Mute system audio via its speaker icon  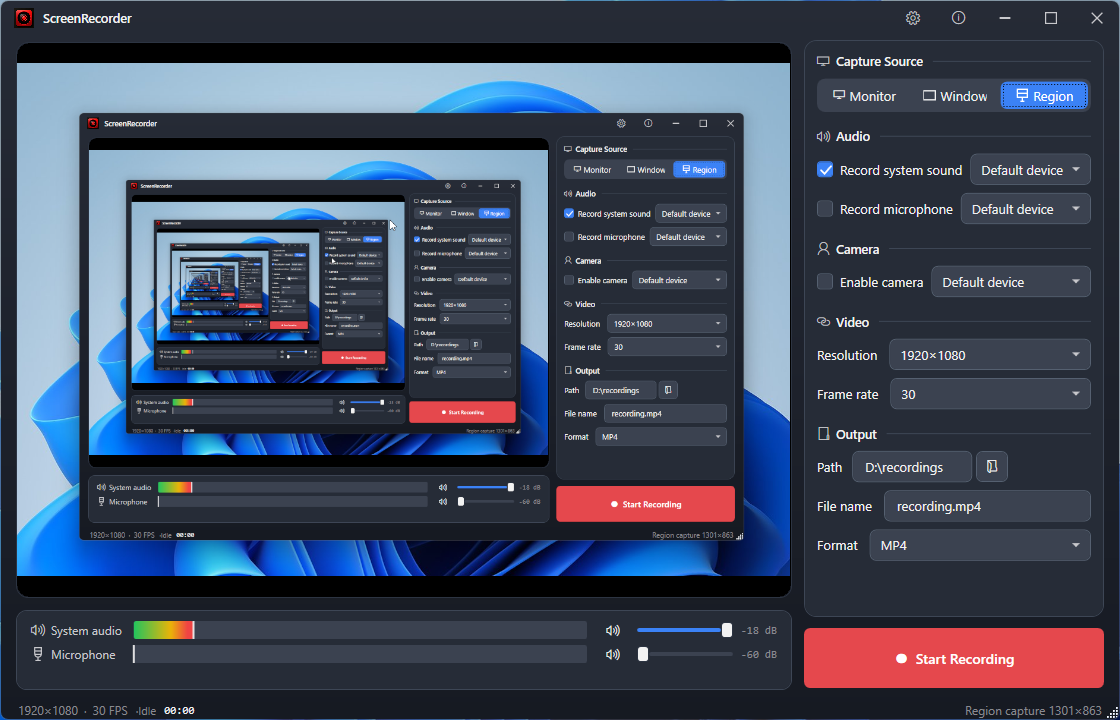pos(613,631)
